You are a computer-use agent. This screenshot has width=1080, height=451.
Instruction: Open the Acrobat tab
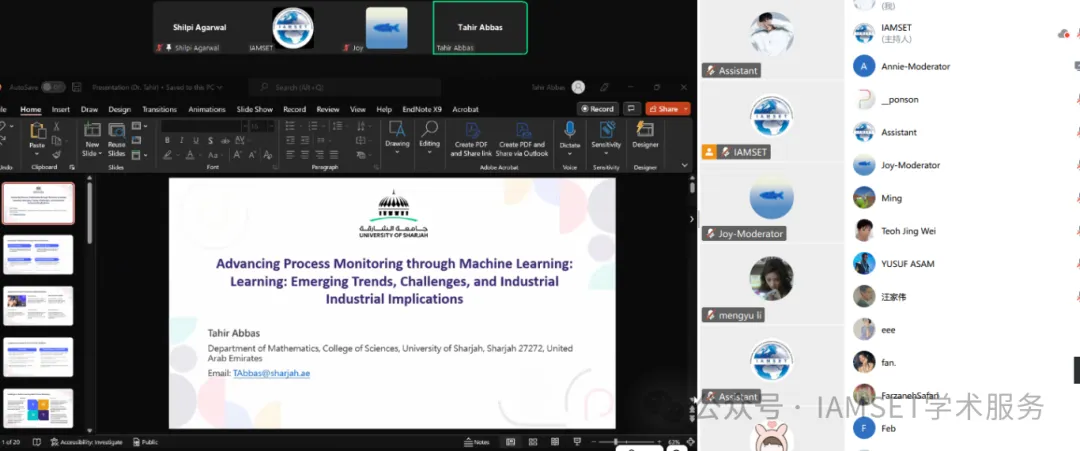[466, 109]
